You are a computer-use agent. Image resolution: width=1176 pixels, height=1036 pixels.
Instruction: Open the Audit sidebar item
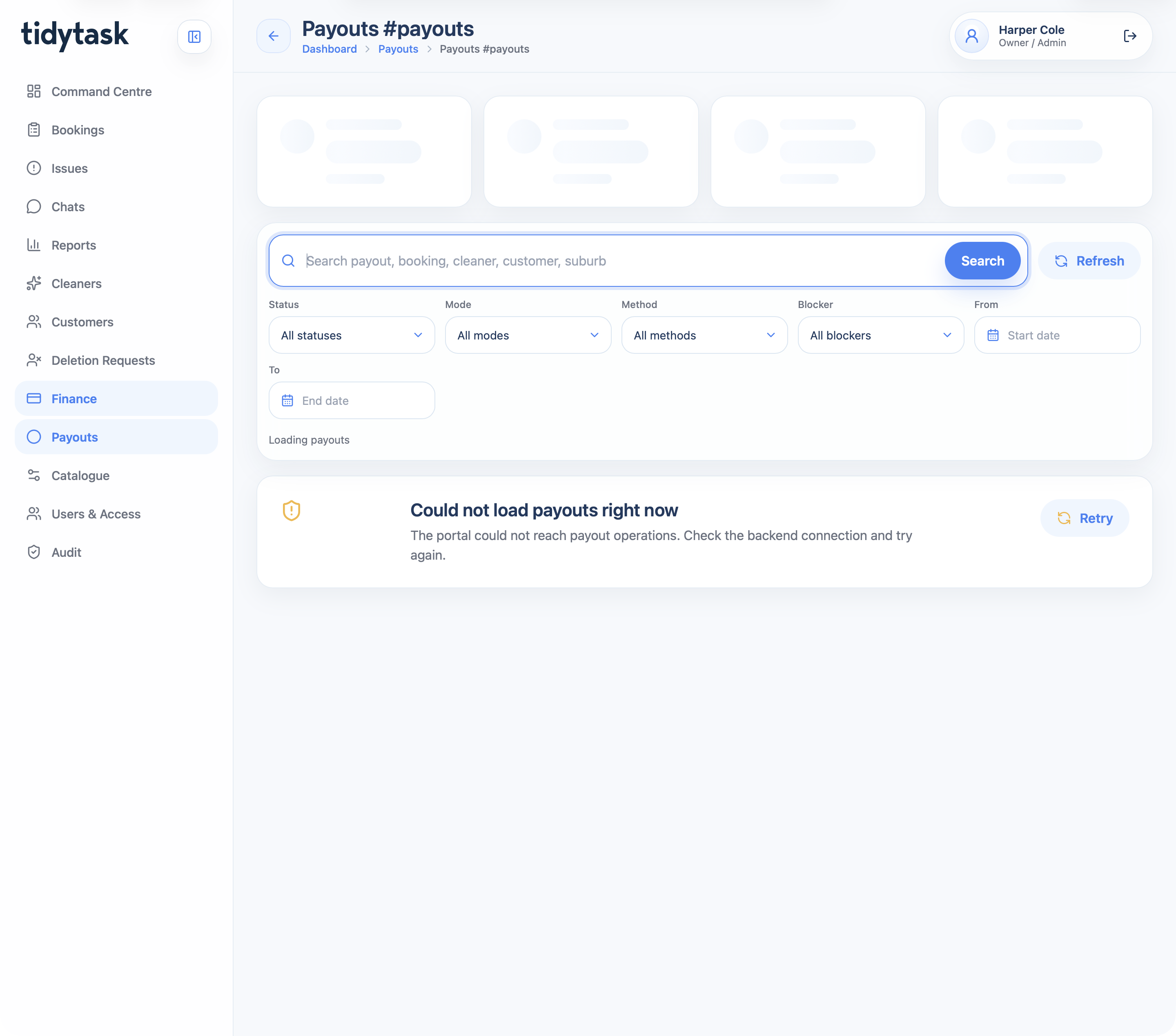116,552
